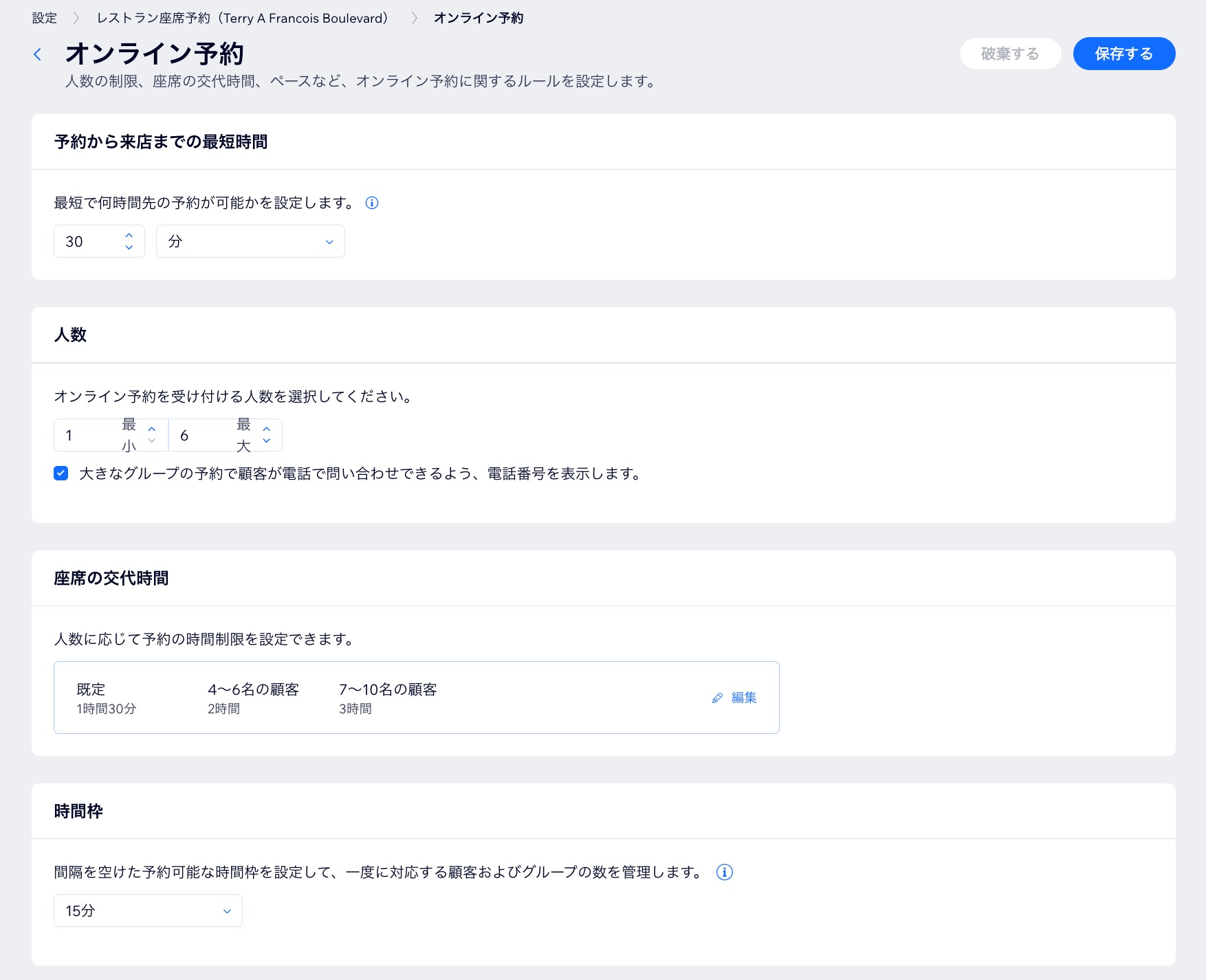Click the オンライン予約 current breadcrumb
This screenshot has height=980, width=1206.
click(x=479, y=18)
